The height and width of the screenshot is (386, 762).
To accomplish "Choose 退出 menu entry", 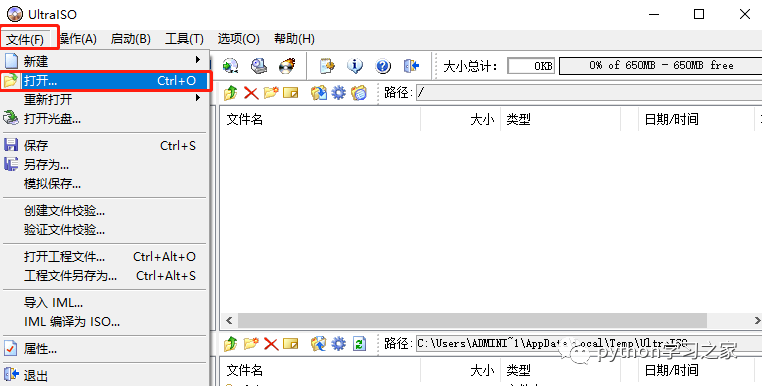I will coord(104,375).
